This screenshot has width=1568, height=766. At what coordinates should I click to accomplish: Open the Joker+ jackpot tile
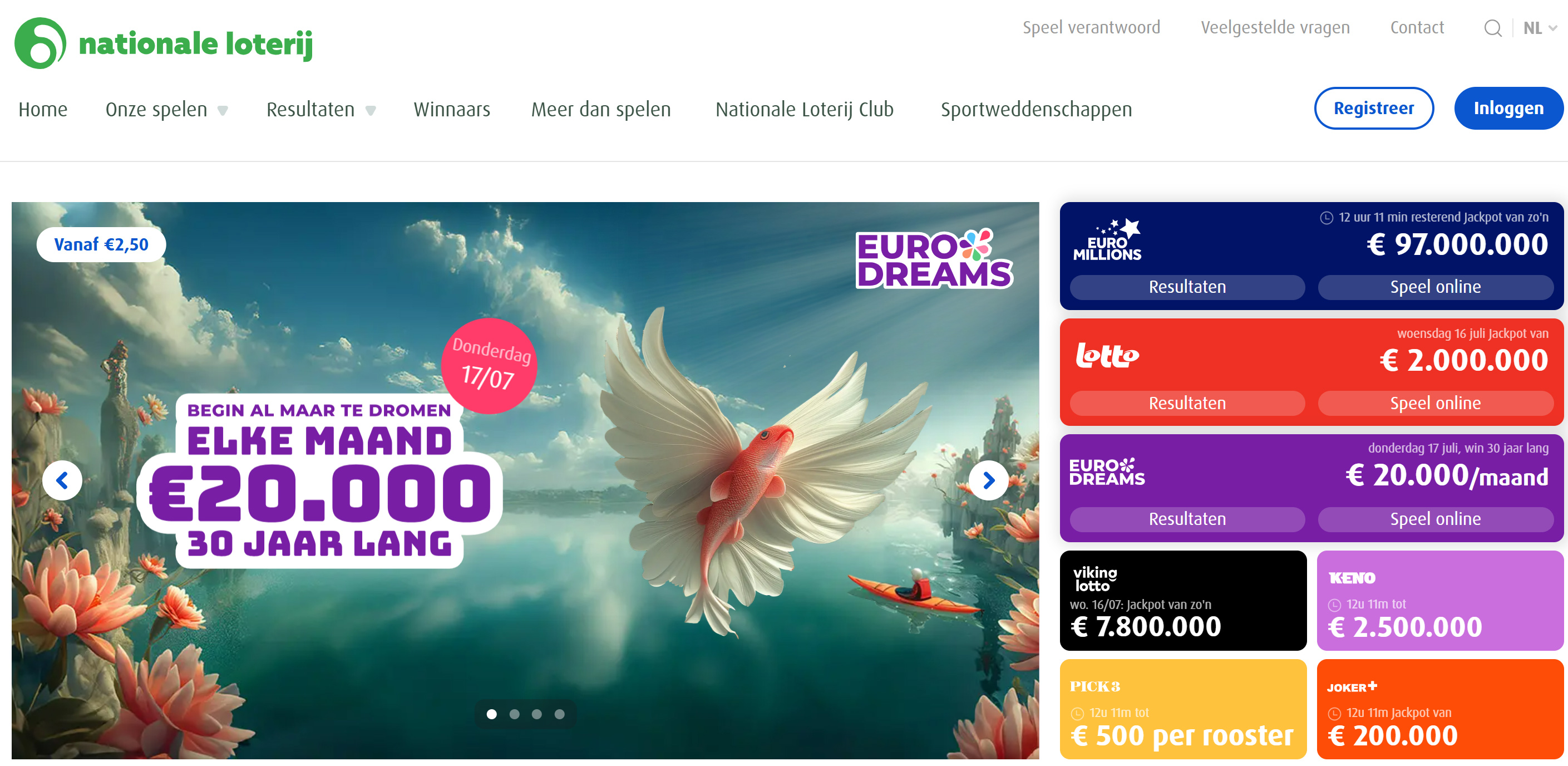tap(1439, 709)
